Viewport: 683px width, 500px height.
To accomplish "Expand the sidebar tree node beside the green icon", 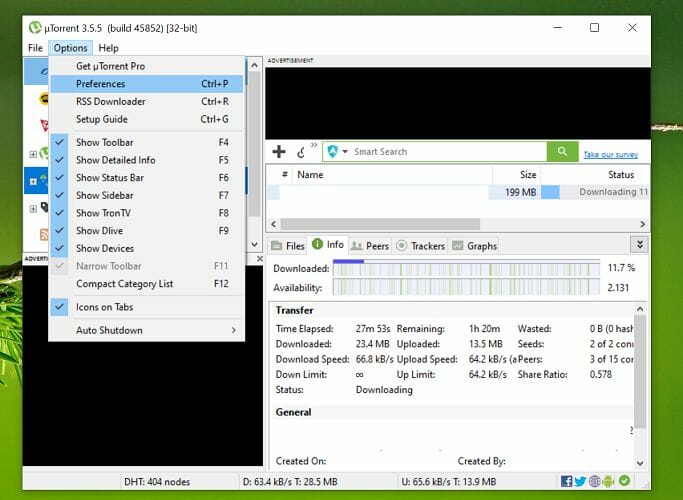I will pos(33,154).
